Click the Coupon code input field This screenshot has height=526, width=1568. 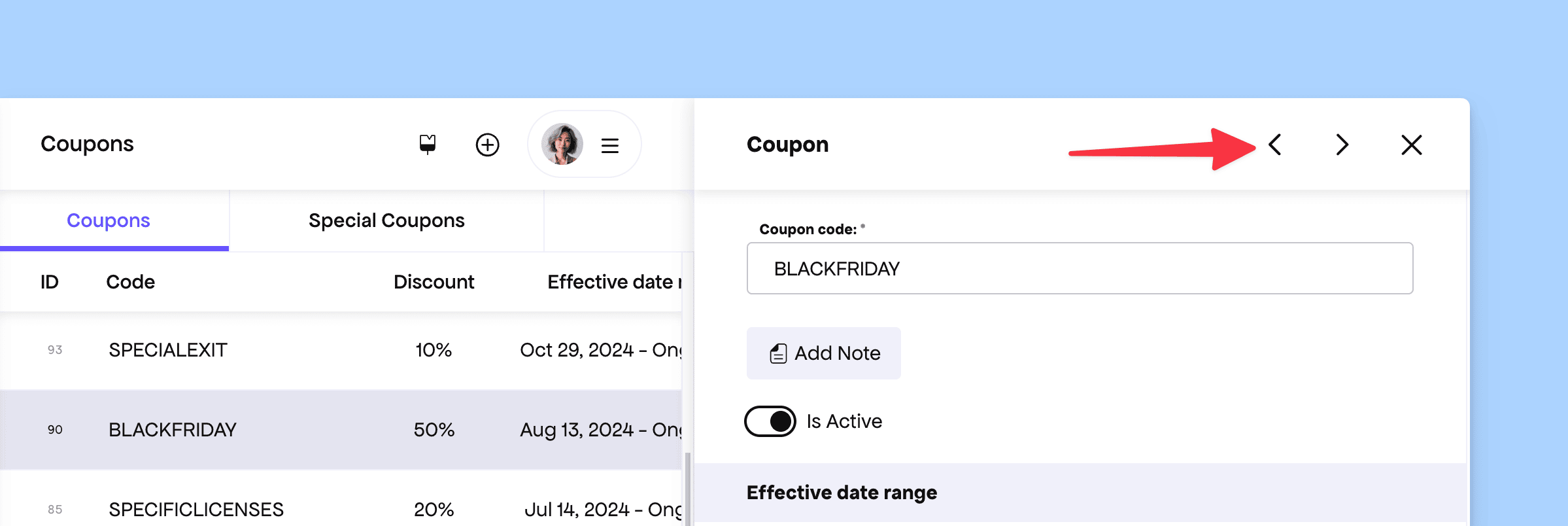tap(1080, 268)
